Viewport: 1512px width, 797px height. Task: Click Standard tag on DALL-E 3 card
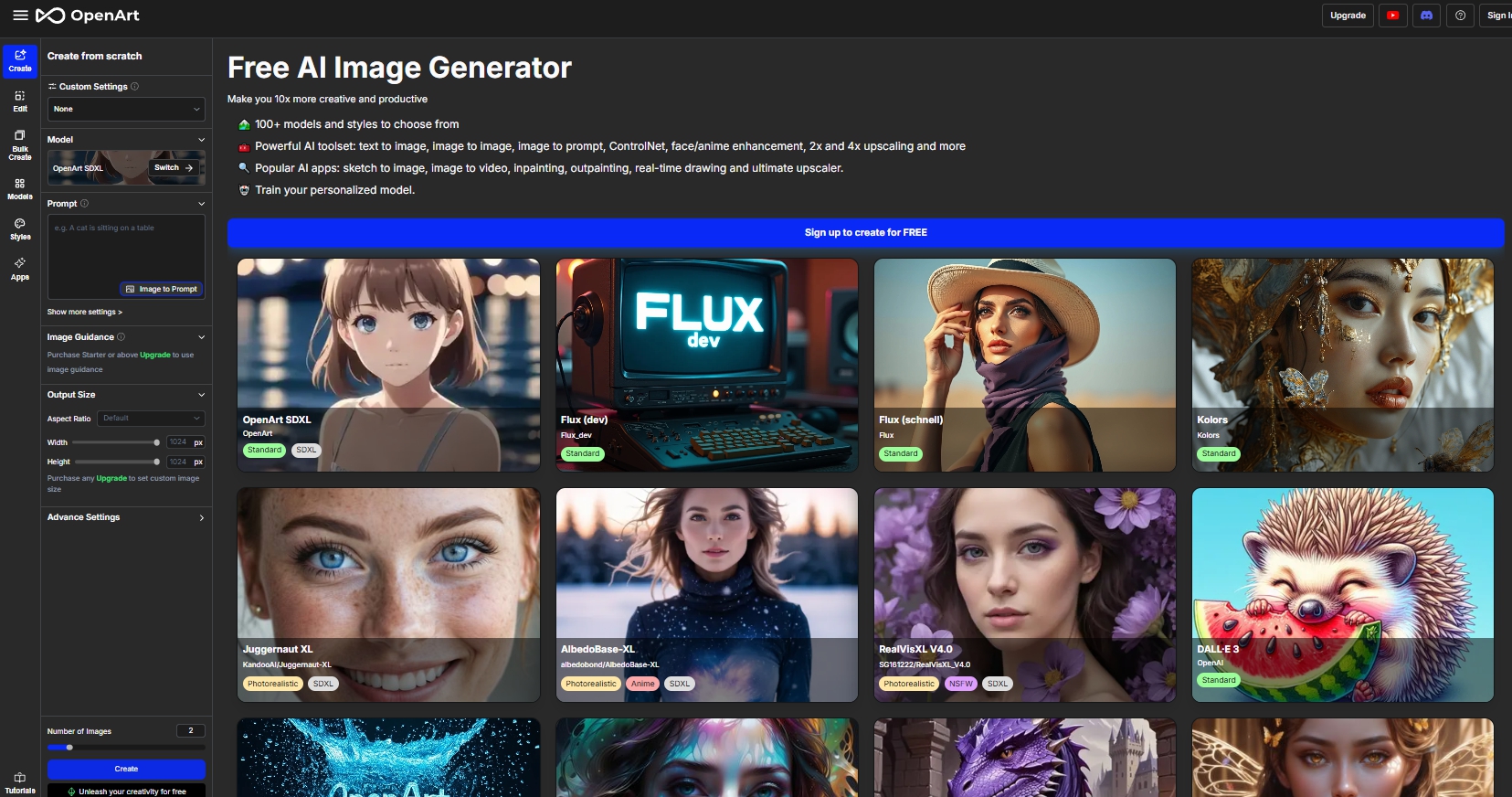[x=1219, y=680]
